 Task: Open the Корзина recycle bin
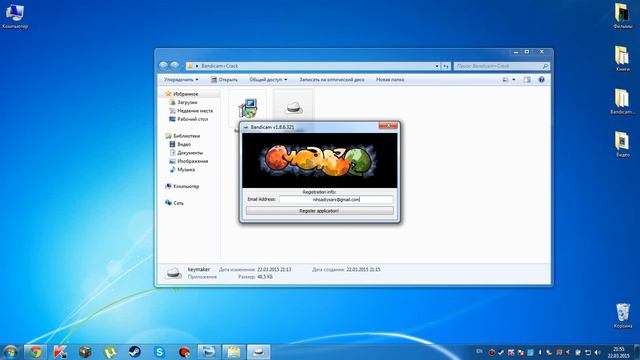click(622, 316)
